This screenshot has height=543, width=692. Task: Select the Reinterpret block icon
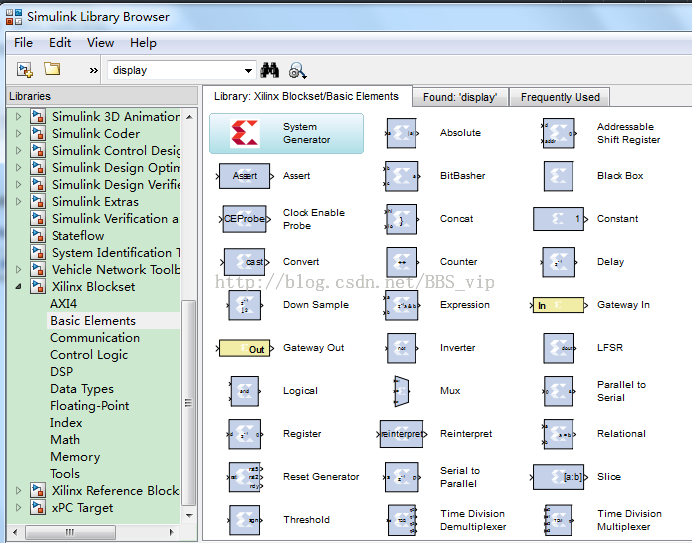402,434
